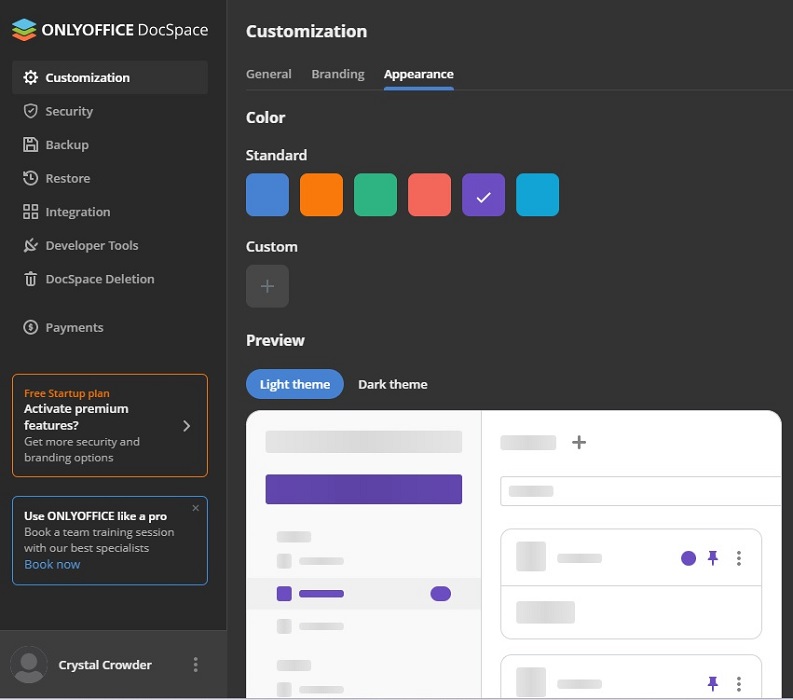Dismiss the Use ONLYOFFICE like a pro banner

point(196,508)
